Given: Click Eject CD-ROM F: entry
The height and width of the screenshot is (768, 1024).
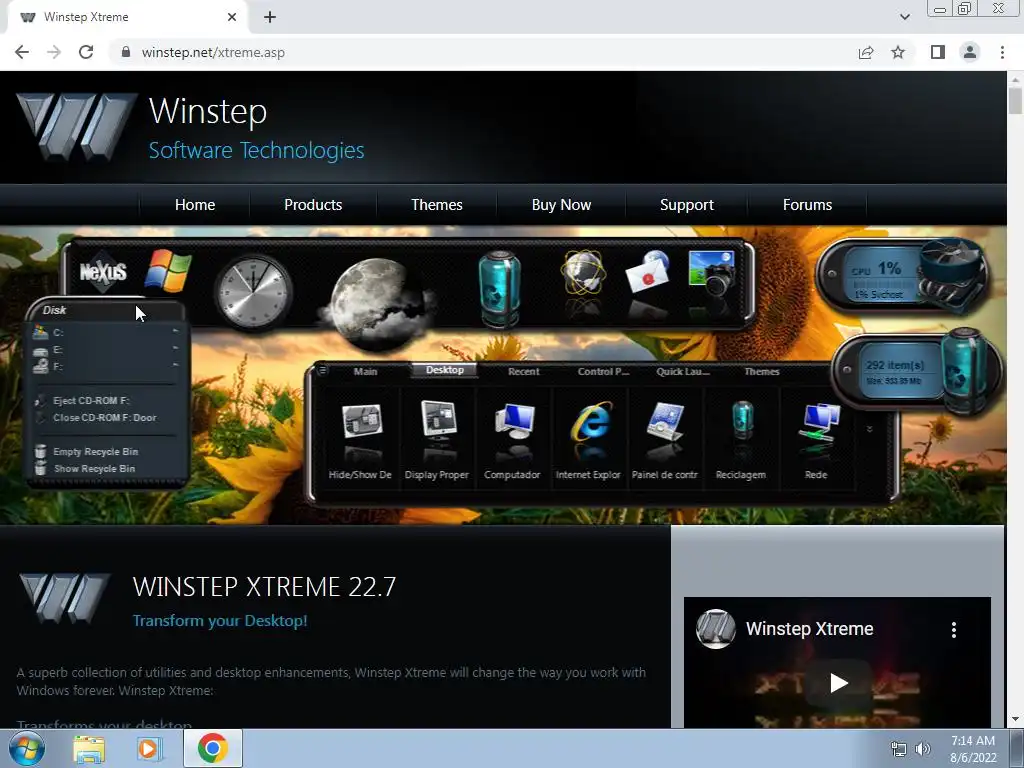Looking at the screenshot, I should pyautogui.click(x=91, y=400).
